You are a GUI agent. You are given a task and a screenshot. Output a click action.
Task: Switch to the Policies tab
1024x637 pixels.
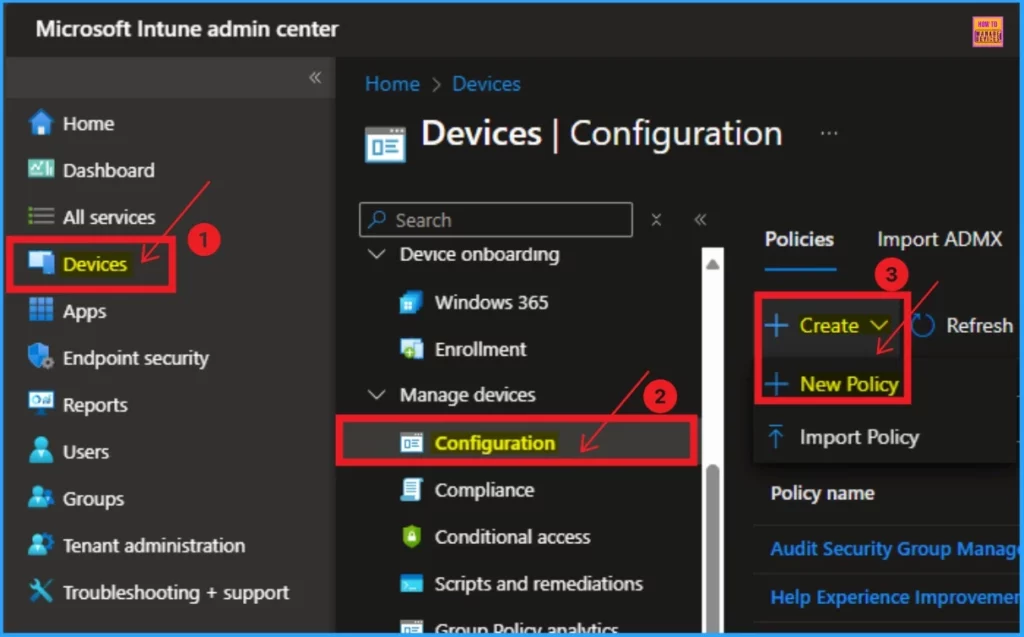point(799,239)
